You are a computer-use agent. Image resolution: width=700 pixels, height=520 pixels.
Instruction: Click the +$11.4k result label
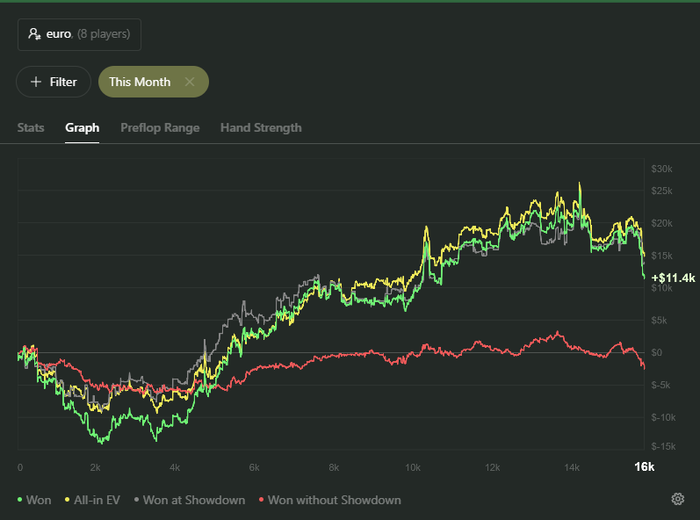point(673,278)
